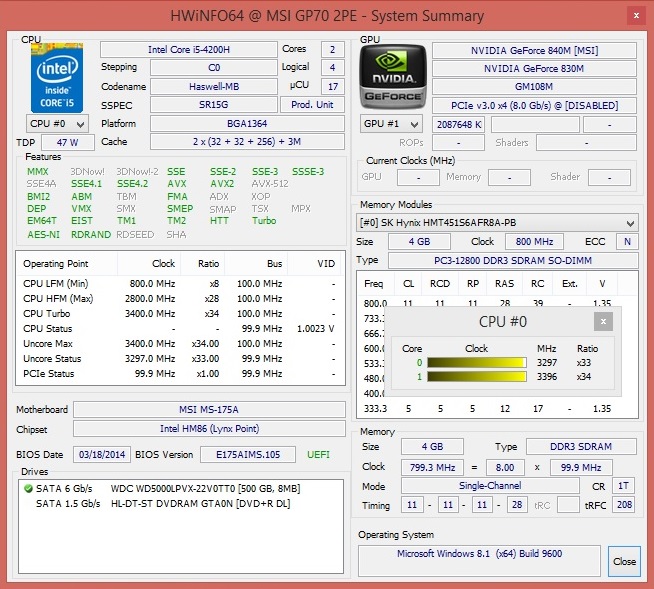Image resolution: width=654 pixels, height=589 pixels.
Task: Click the SR15G SSPEC field
Action: point(214,105)
